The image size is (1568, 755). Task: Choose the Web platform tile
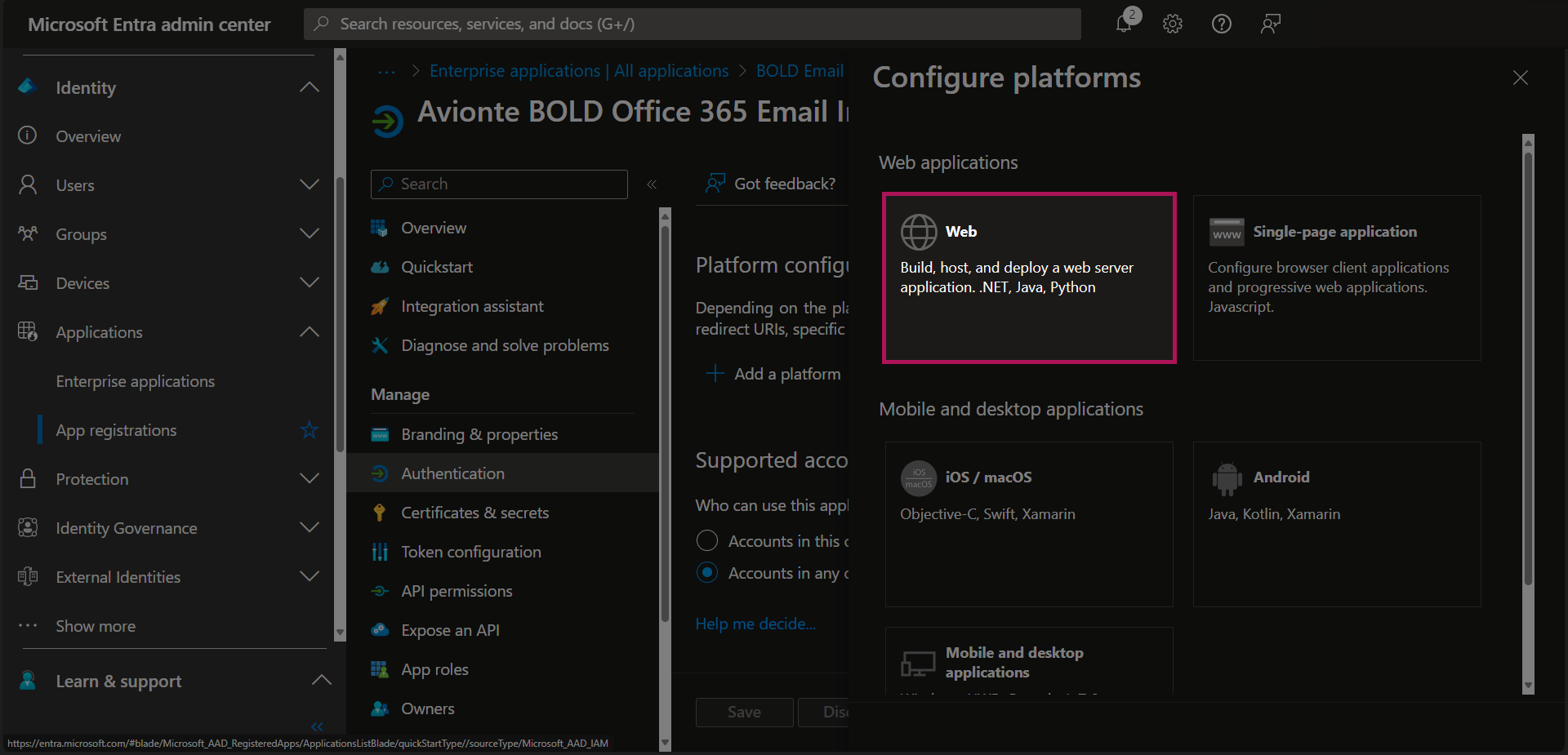tap(1028, 278)
